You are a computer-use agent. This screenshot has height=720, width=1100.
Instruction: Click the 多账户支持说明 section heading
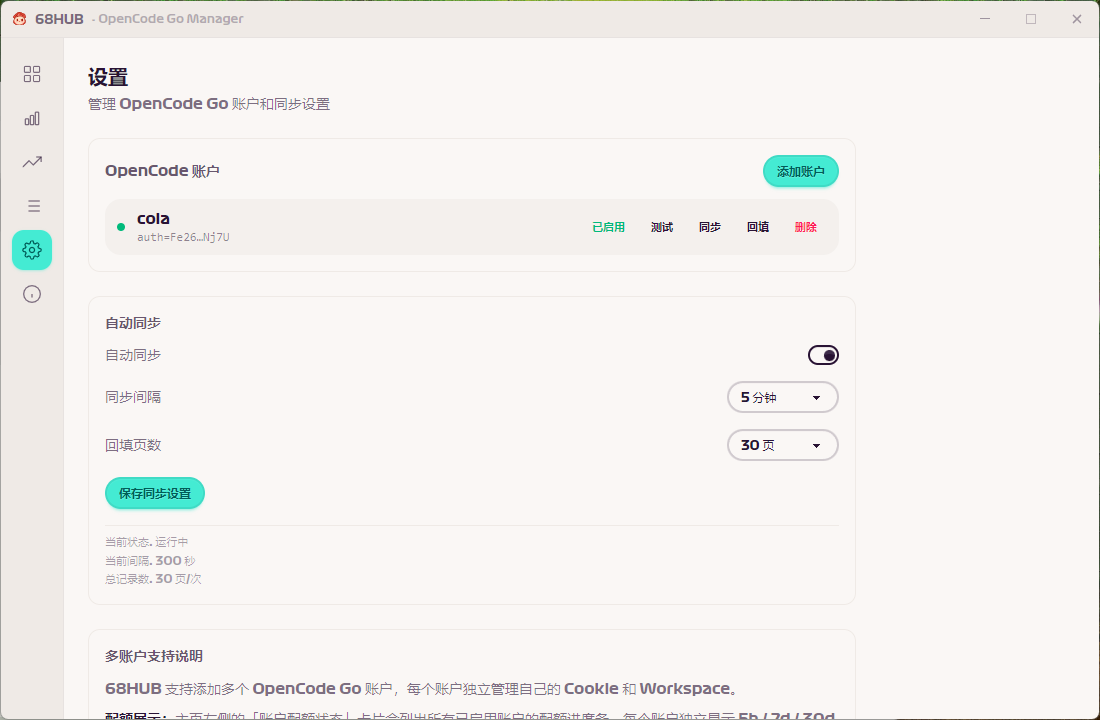(x=154, y=656)
